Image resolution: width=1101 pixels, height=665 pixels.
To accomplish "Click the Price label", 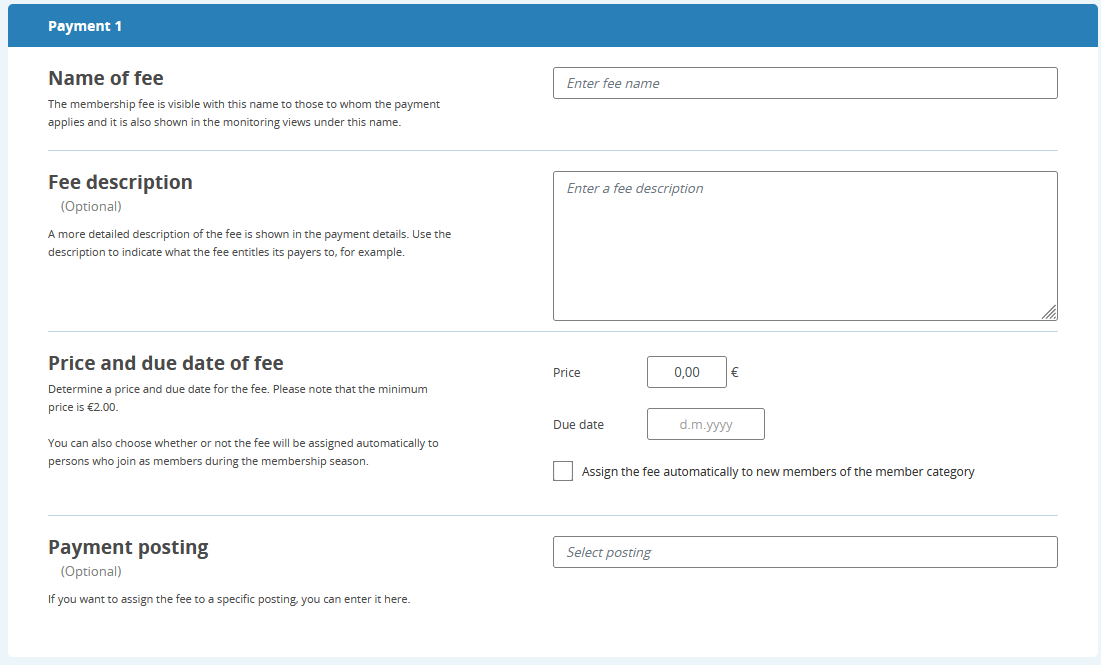I will (567, 372).
